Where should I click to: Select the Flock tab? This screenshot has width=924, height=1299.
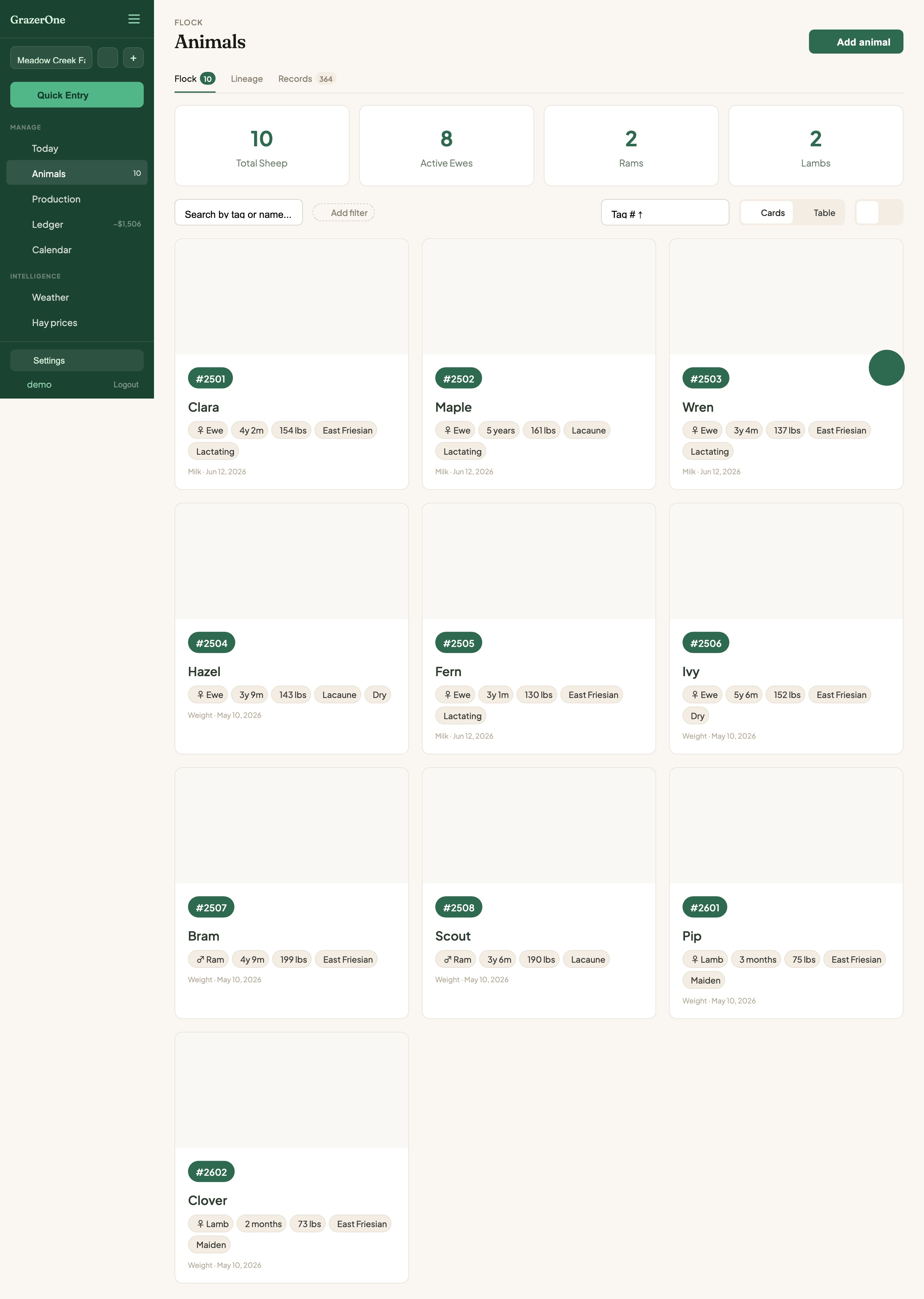(x=195, y=79)
